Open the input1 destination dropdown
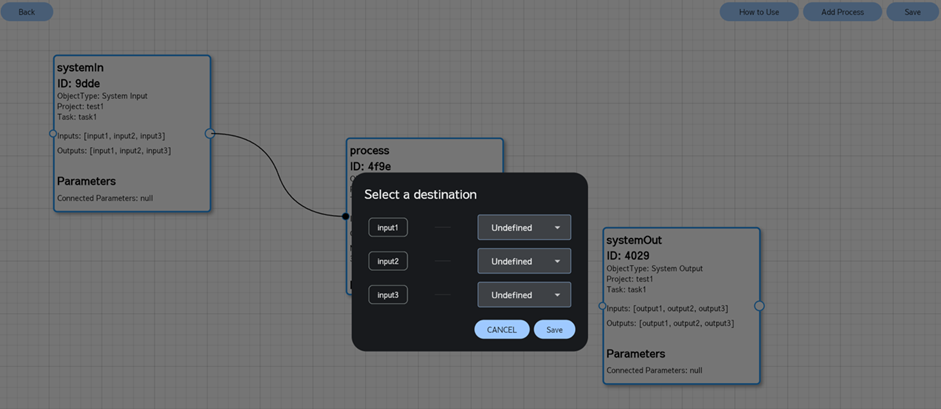The image size is (941, 409). [x=524, y=228]
